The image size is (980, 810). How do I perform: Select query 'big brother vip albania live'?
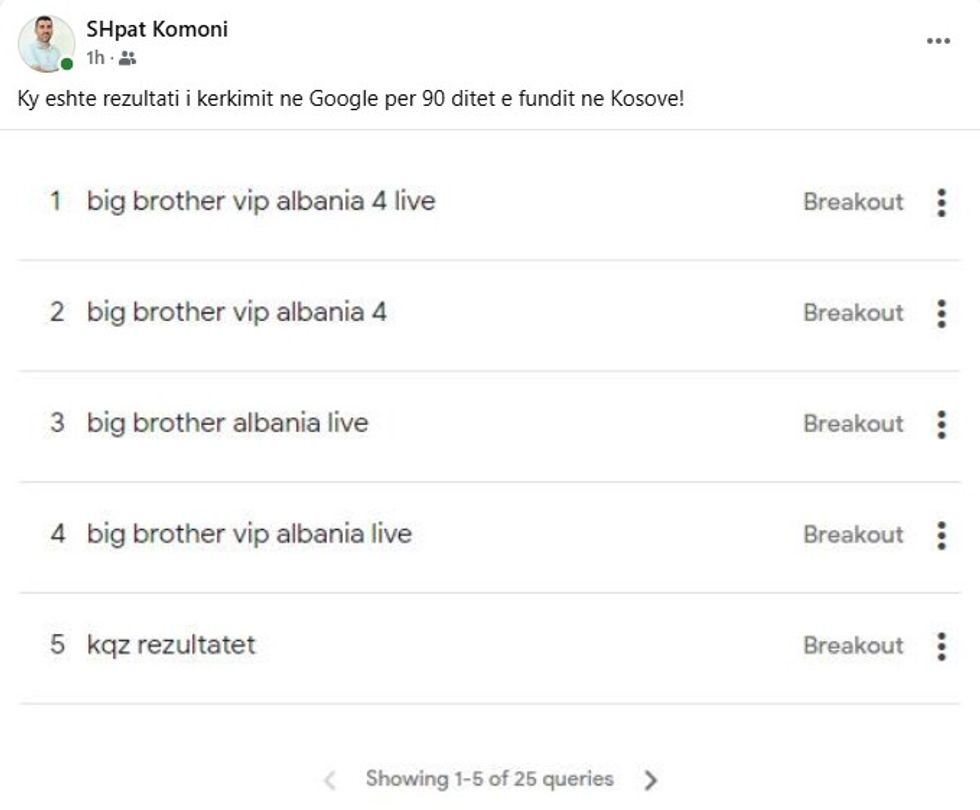pyautogui.click(x=249, y=535)
